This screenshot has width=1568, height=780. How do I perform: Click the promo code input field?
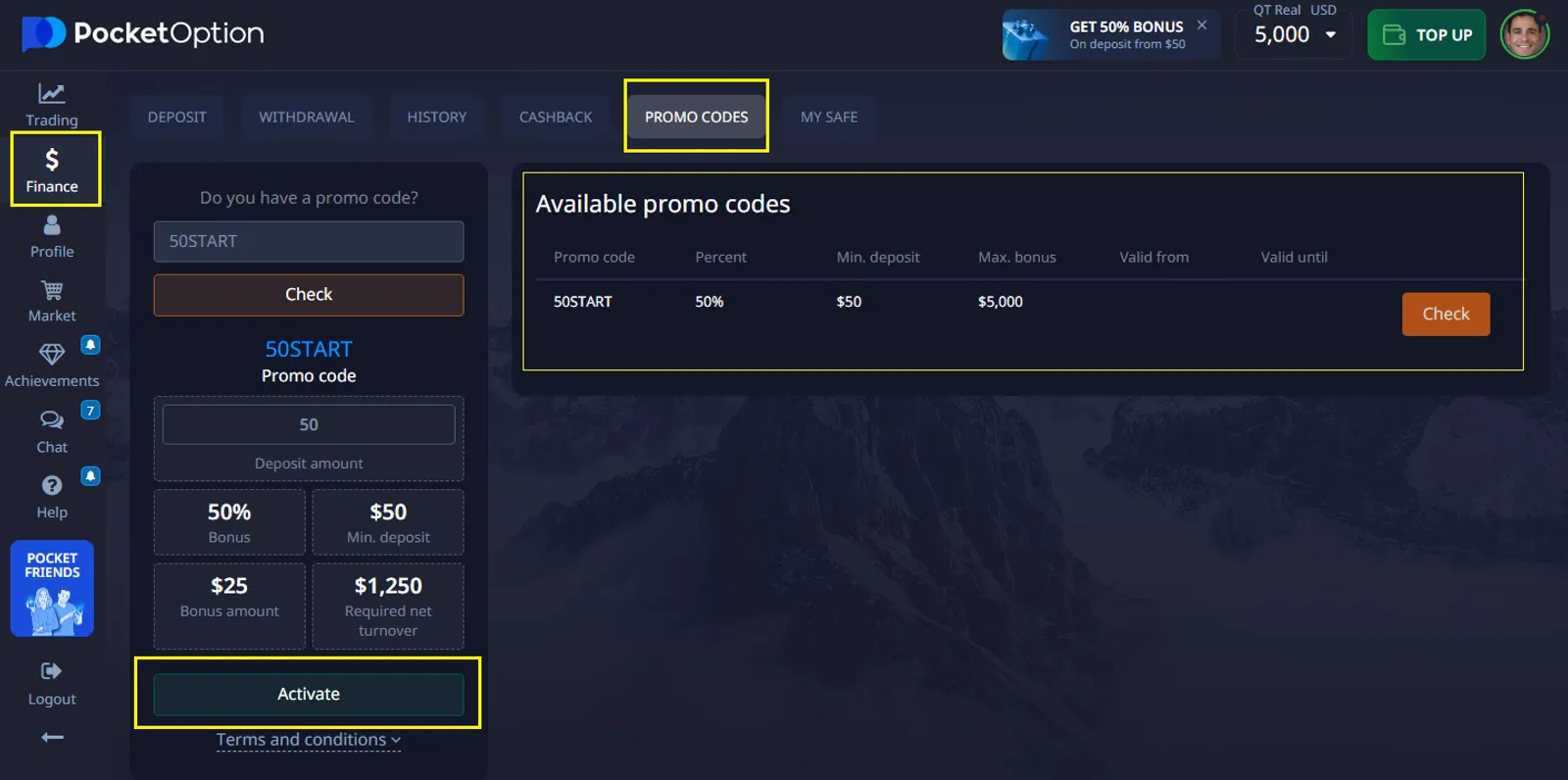point(309,241)
